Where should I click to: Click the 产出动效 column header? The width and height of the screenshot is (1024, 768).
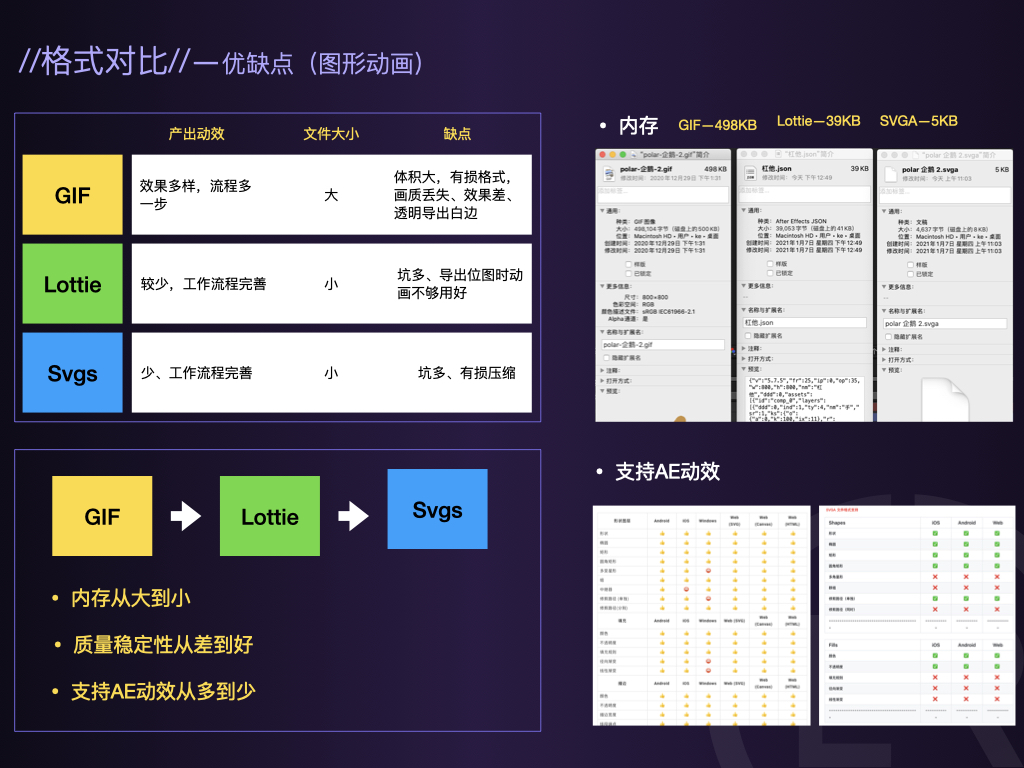point(197,134)
